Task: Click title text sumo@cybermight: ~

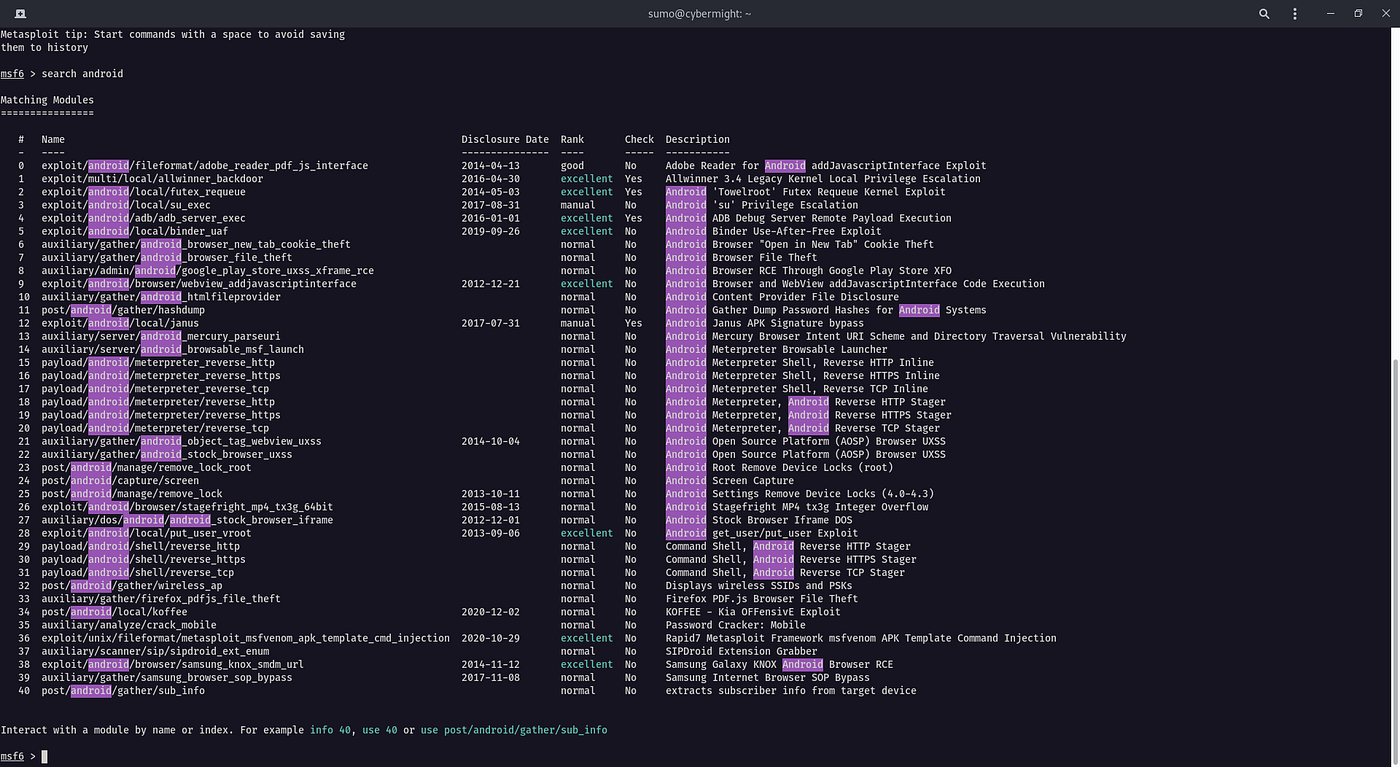Action: pos(700,14)
